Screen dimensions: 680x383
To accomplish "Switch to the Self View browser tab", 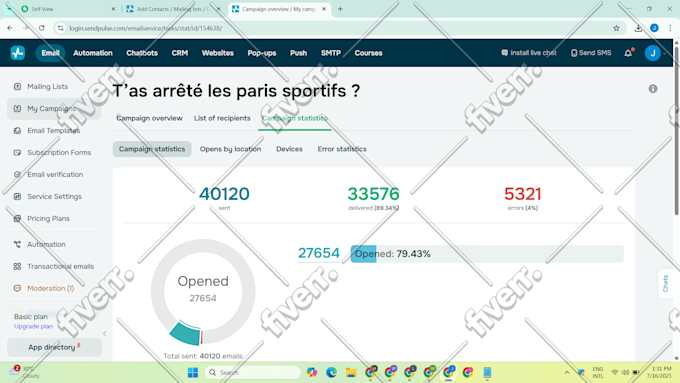I will 69,9.
